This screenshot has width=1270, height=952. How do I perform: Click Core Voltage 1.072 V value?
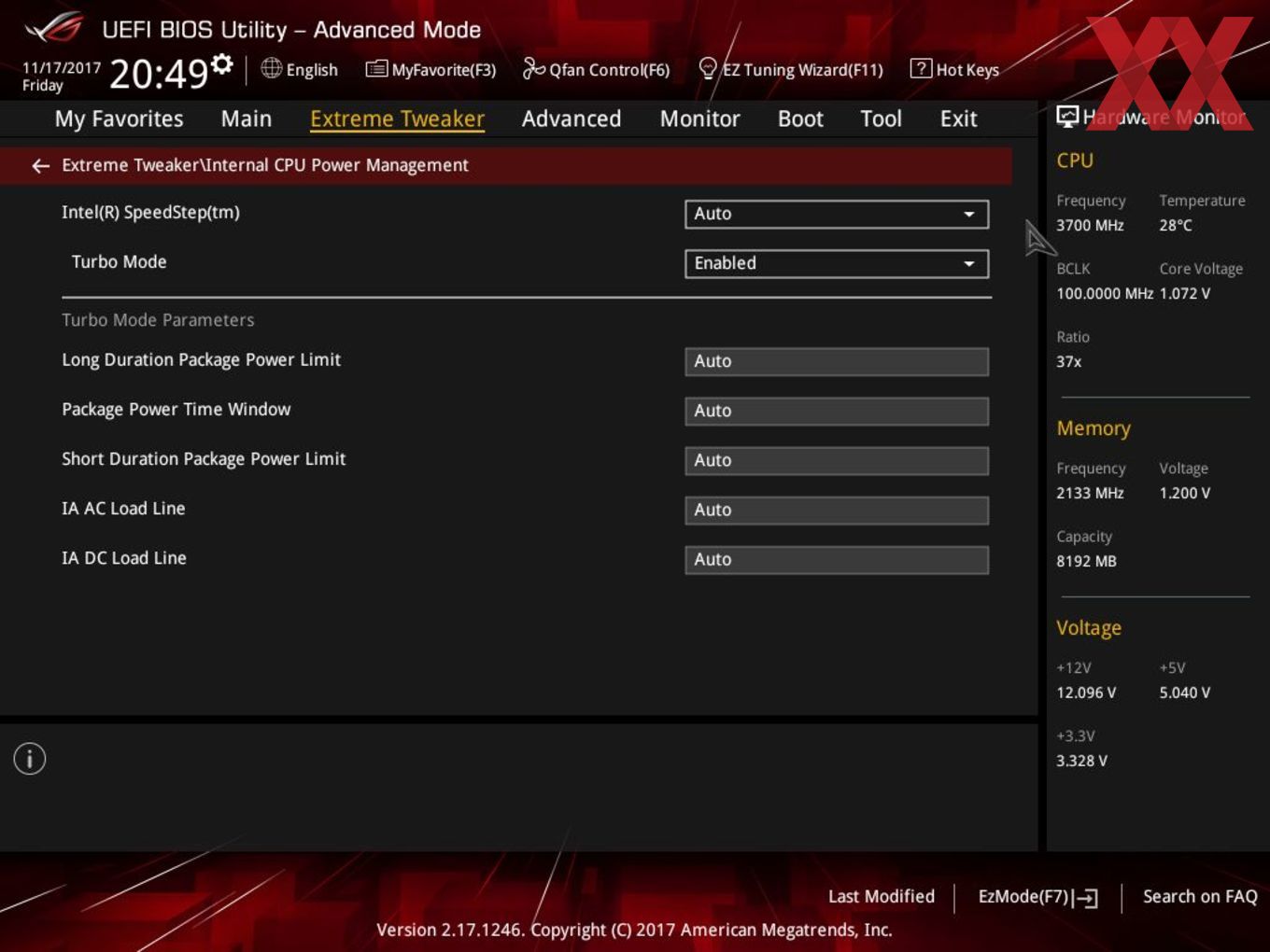(x=1185, y=293)
